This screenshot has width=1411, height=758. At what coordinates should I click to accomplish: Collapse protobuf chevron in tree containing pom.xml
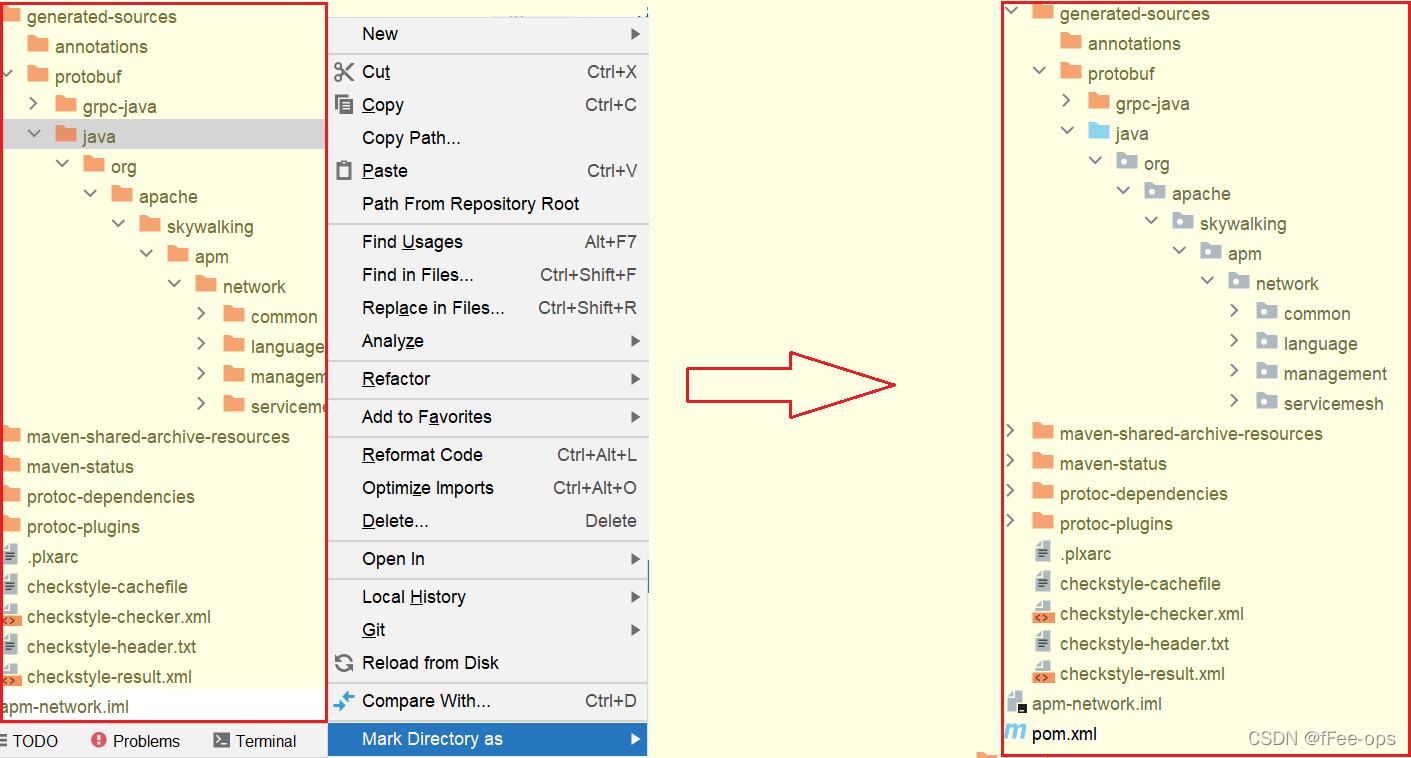coord(1039,72)
